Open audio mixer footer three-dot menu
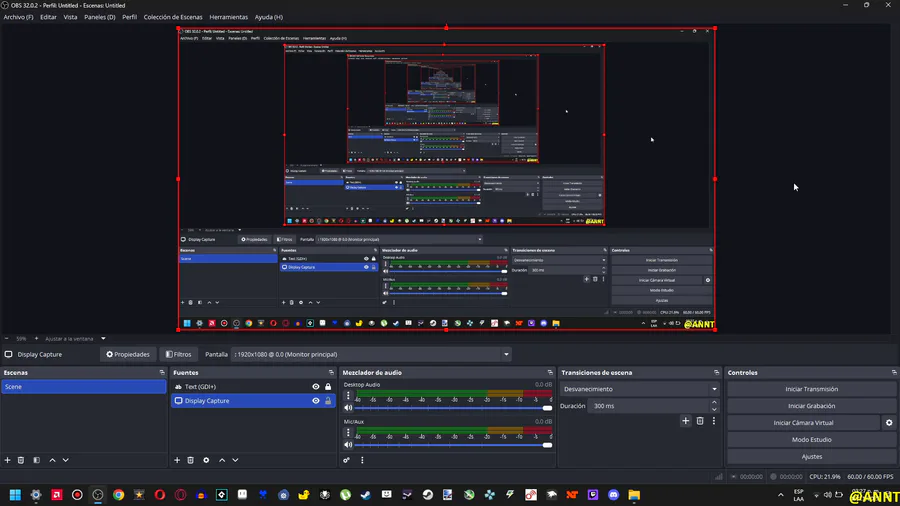The image size is (900, 506). coord(362,460)
